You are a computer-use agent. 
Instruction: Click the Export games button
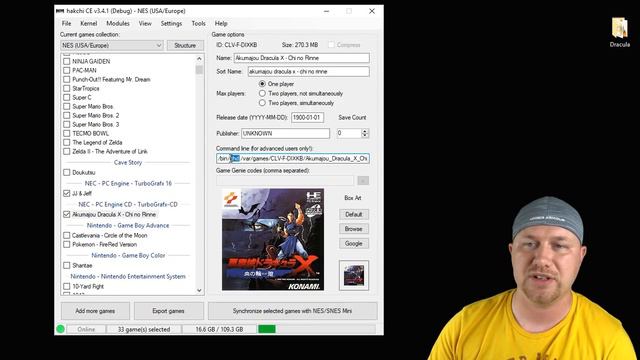coord(168,311)
